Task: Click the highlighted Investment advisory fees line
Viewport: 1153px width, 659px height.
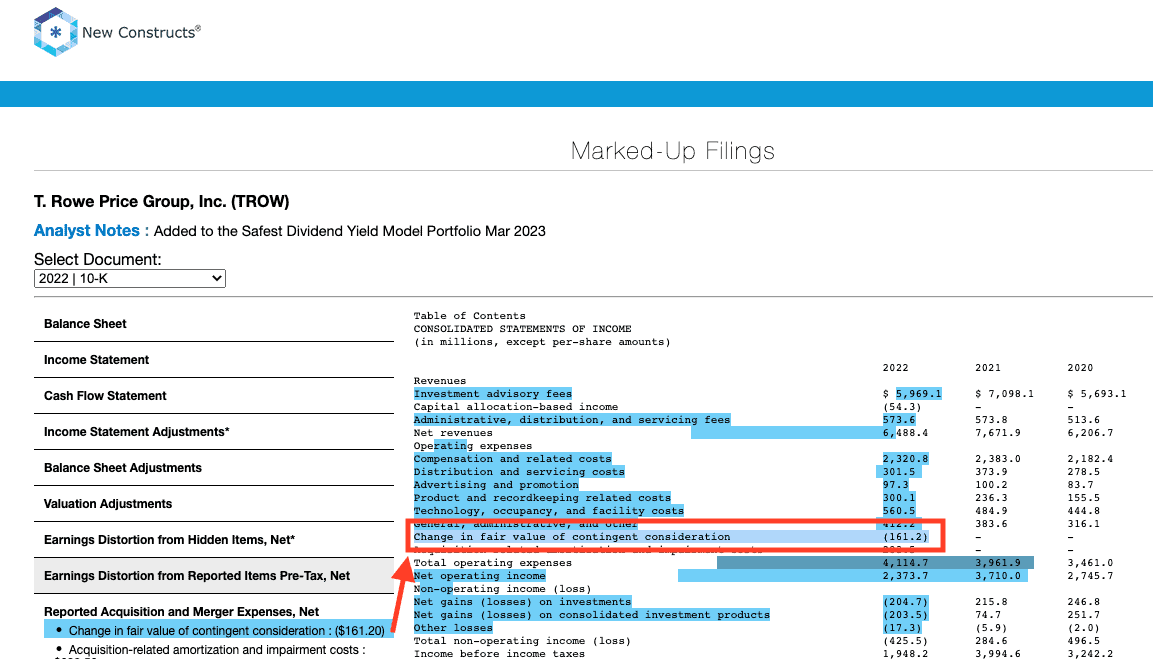Action: 493,394
